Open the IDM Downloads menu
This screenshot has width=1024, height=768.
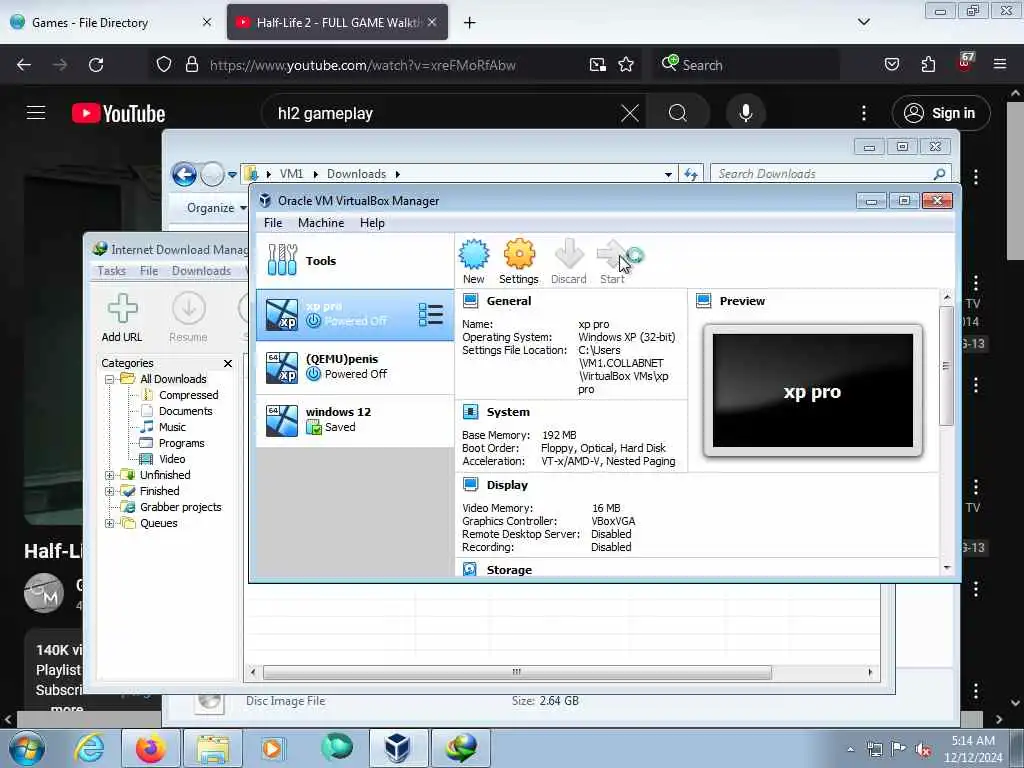pos(201,270)
